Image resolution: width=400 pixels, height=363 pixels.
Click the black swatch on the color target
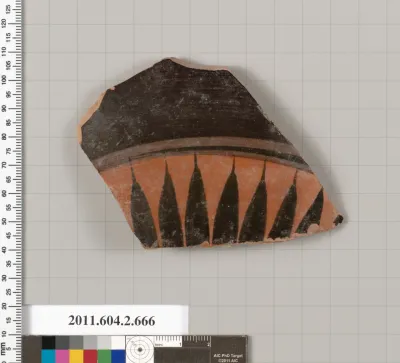point(48,343)
